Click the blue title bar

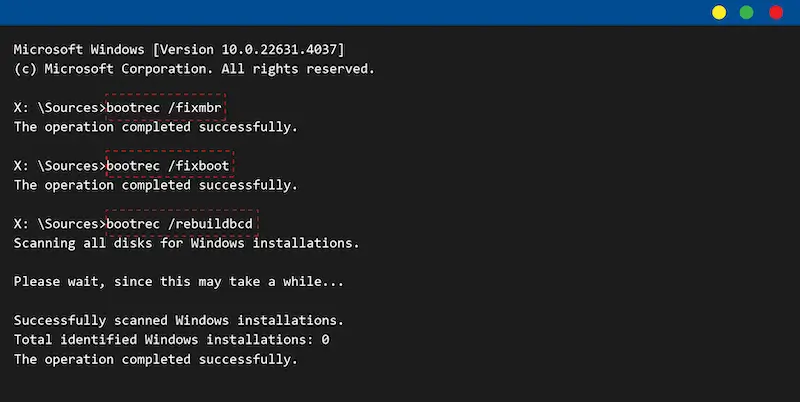pos(352,13)
